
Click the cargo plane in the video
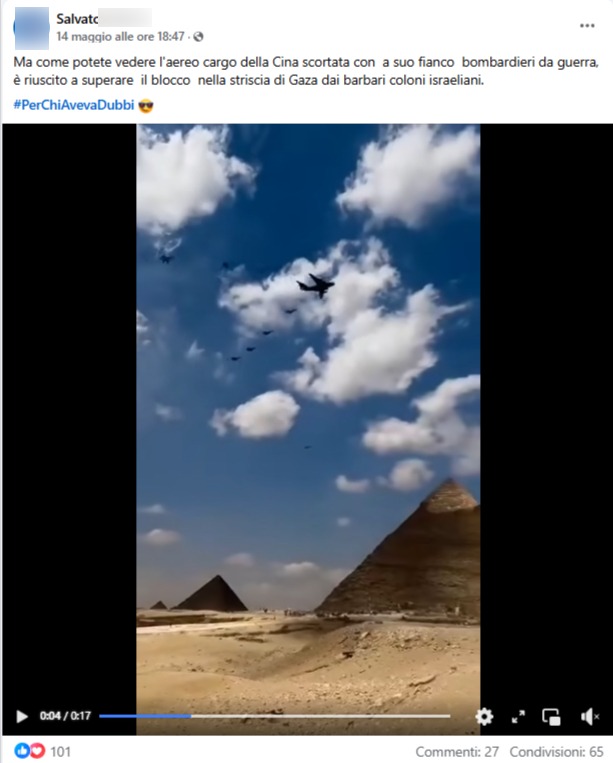(316, 285)
